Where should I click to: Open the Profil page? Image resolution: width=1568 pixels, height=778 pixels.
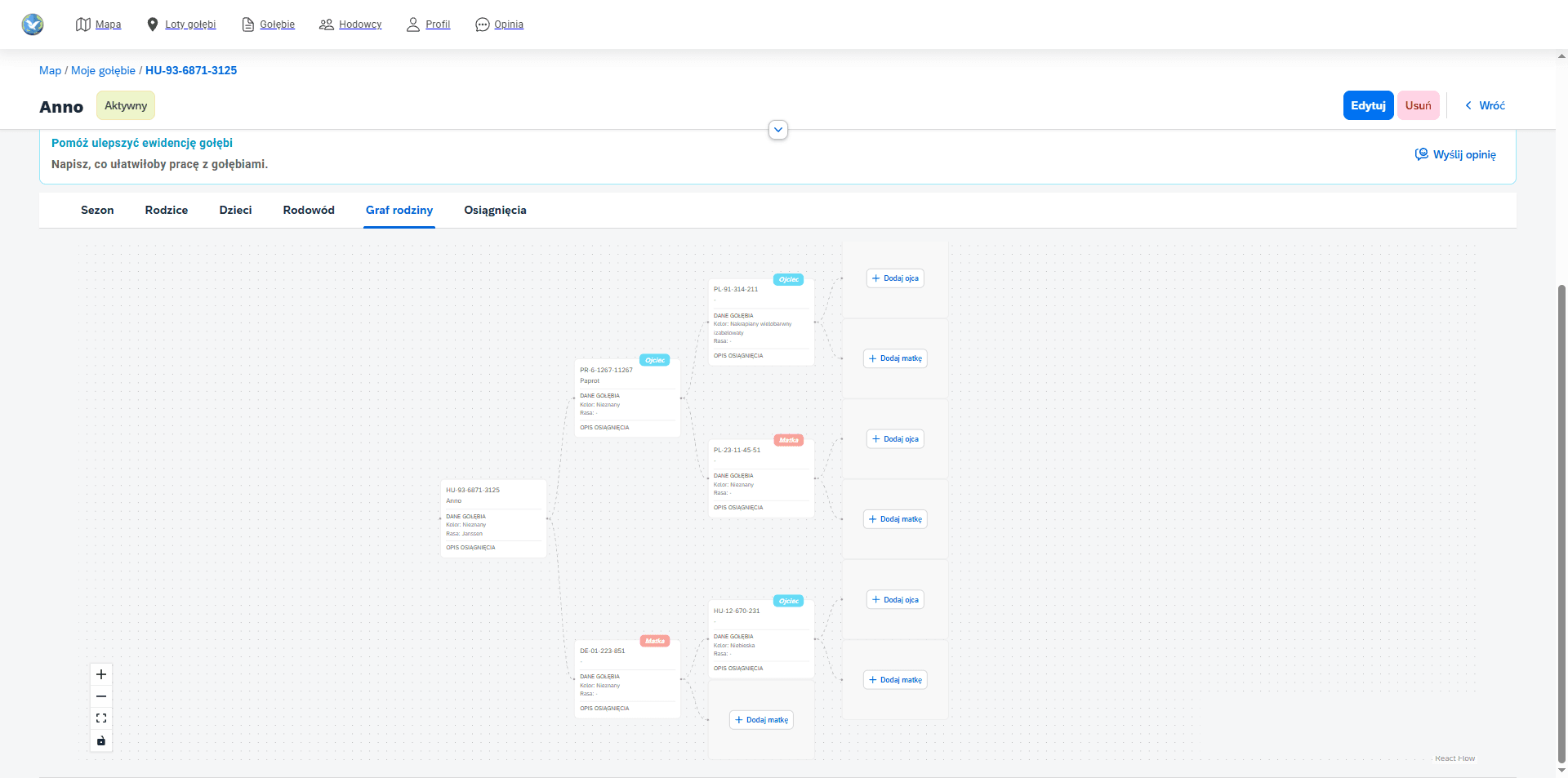click(x=429, y=24)
